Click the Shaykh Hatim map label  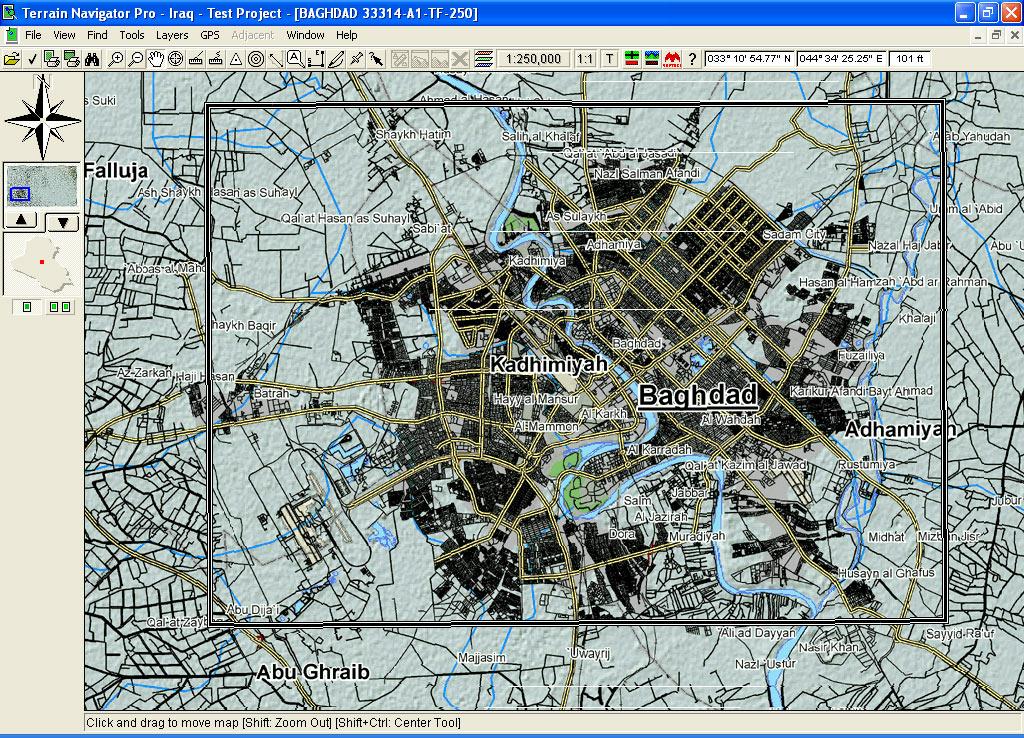pos(413,135)
